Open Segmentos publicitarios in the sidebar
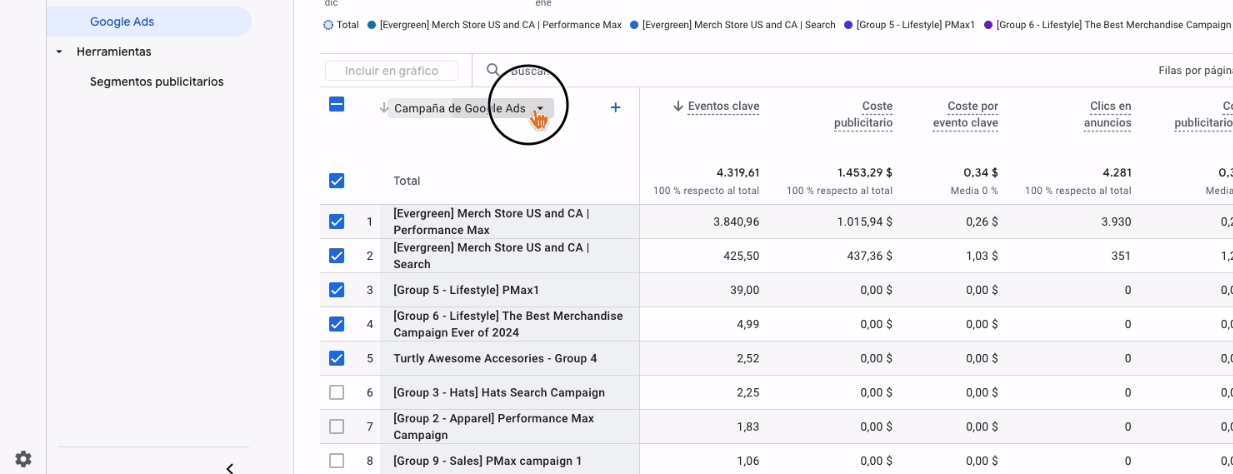The width and height of the screenshot is (1233, 474). 157,82
